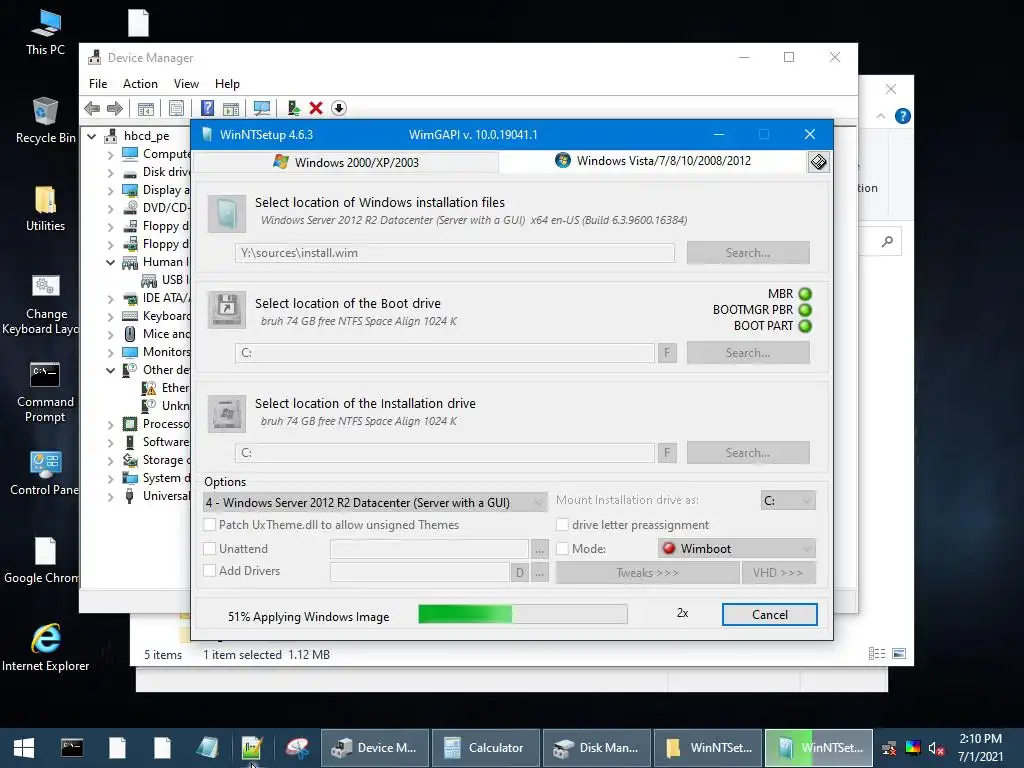This screenshot has width=1024, height=768.
Task: Click the Properties sheet icon in Device Manager toolbar
Action: click(x=176, y=108)
